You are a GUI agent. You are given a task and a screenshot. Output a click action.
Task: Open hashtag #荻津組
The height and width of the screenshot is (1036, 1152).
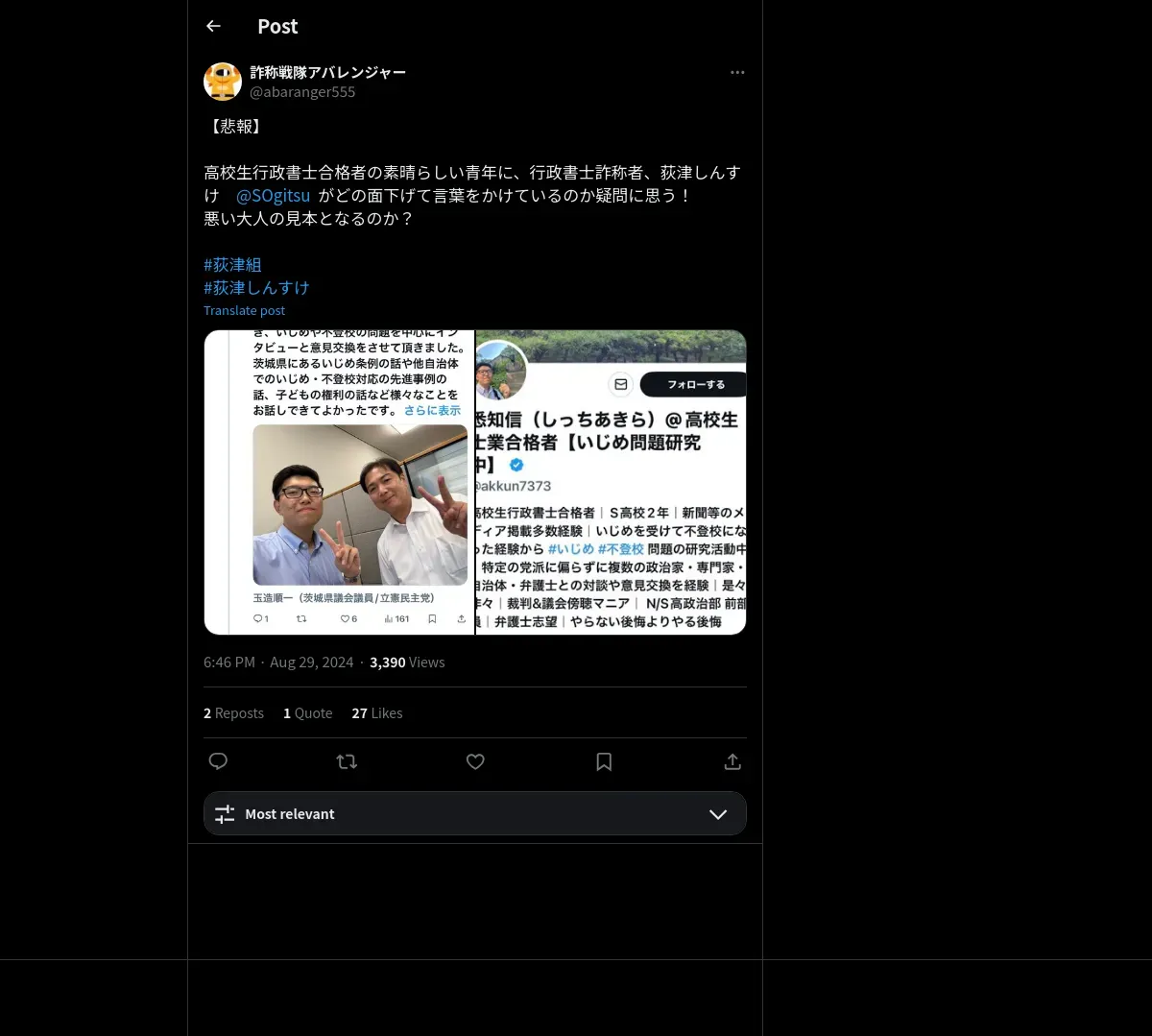tap(232, 264)
